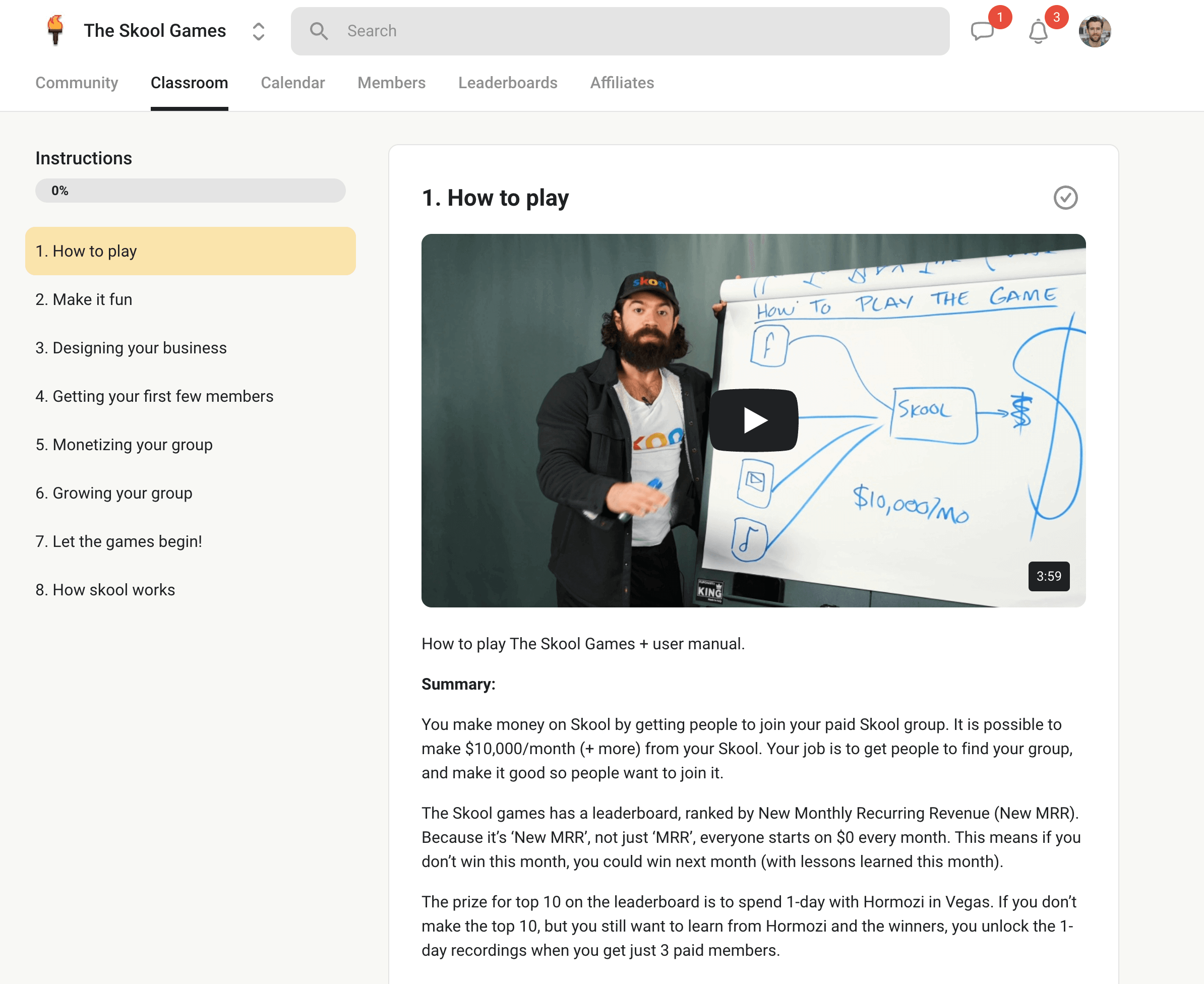
Task: Expand the group switcher chevrons
Action: click(x=259, y=31)
